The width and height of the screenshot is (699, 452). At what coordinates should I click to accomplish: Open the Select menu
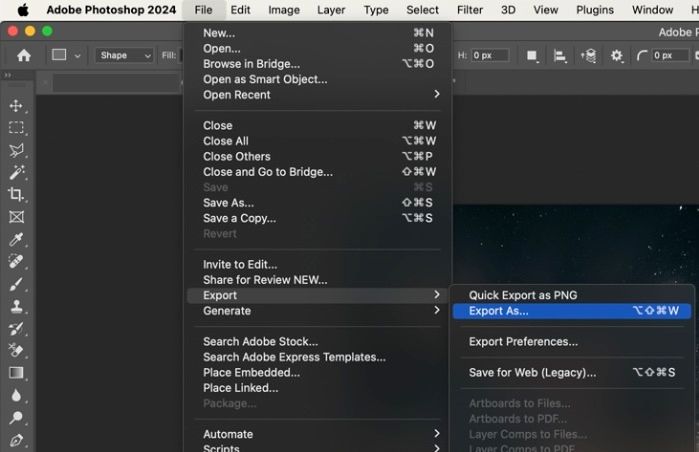(422, 10)
